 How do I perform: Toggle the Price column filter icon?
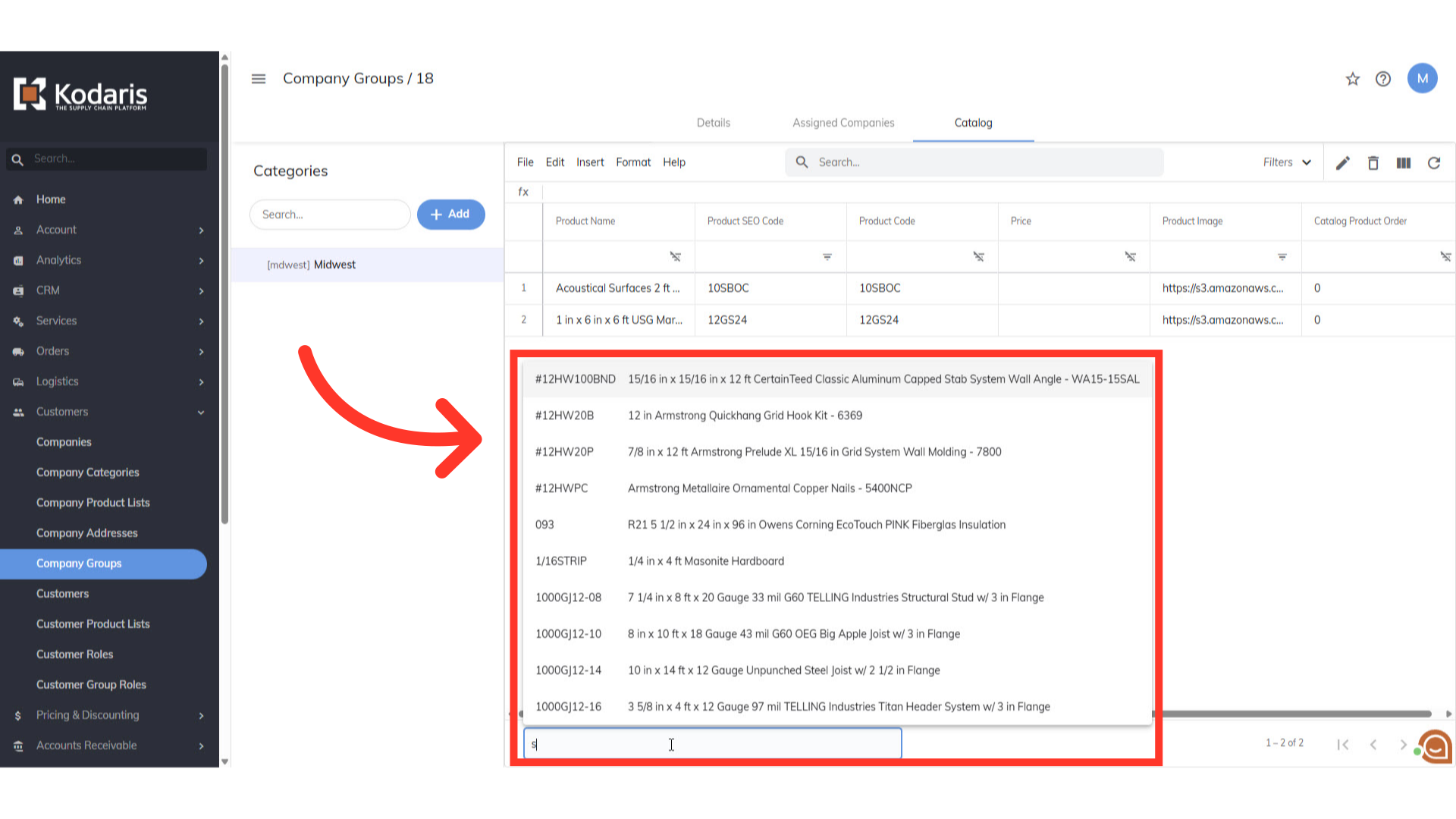pyautogui.click(x=1130, y=257)
